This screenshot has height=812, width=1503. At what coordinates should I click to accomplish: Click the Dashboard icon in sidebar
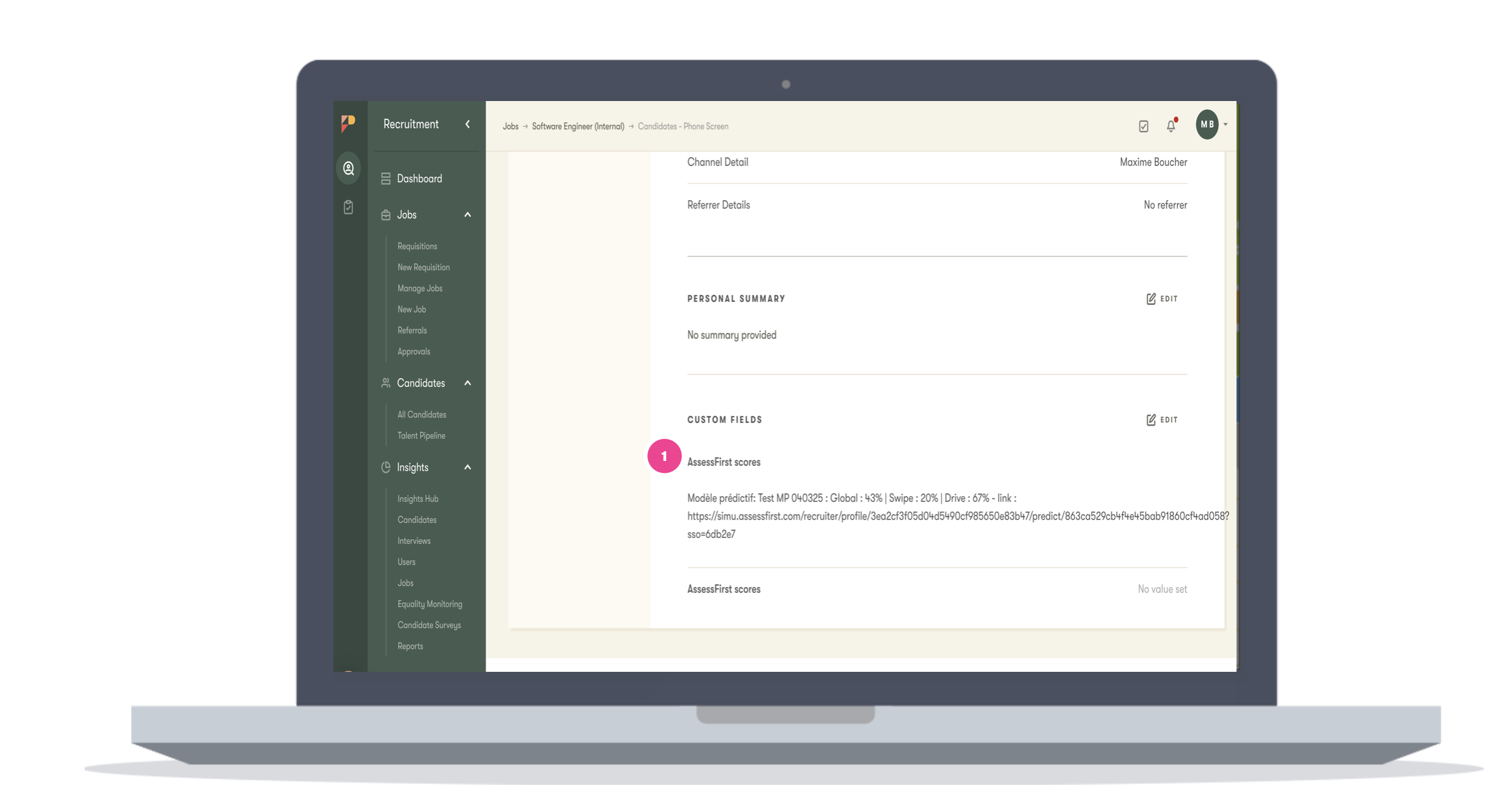click(x=386, y=179)
